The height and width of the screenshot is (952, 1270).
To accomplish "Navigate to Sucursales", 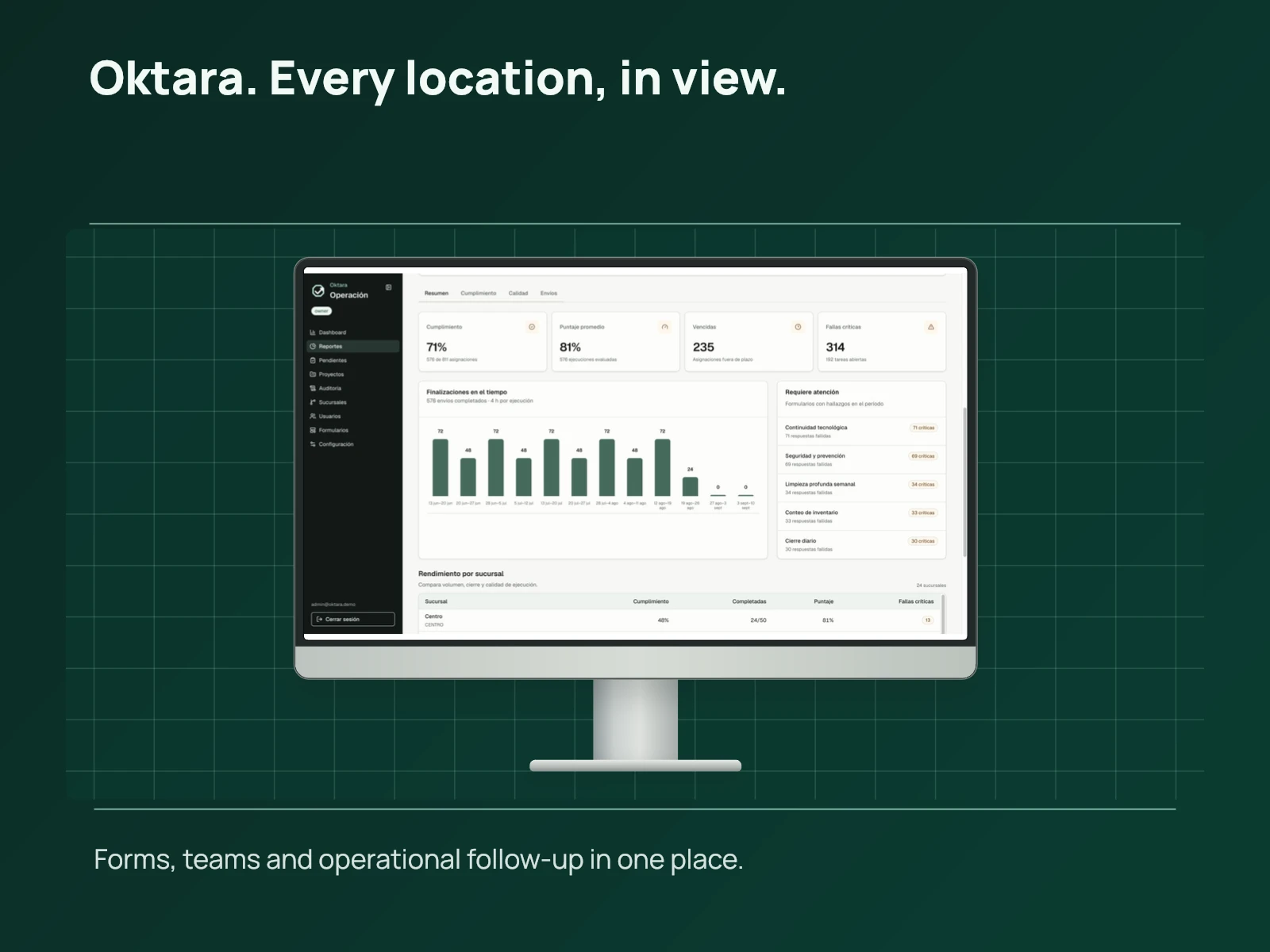I will click(354, 402).
